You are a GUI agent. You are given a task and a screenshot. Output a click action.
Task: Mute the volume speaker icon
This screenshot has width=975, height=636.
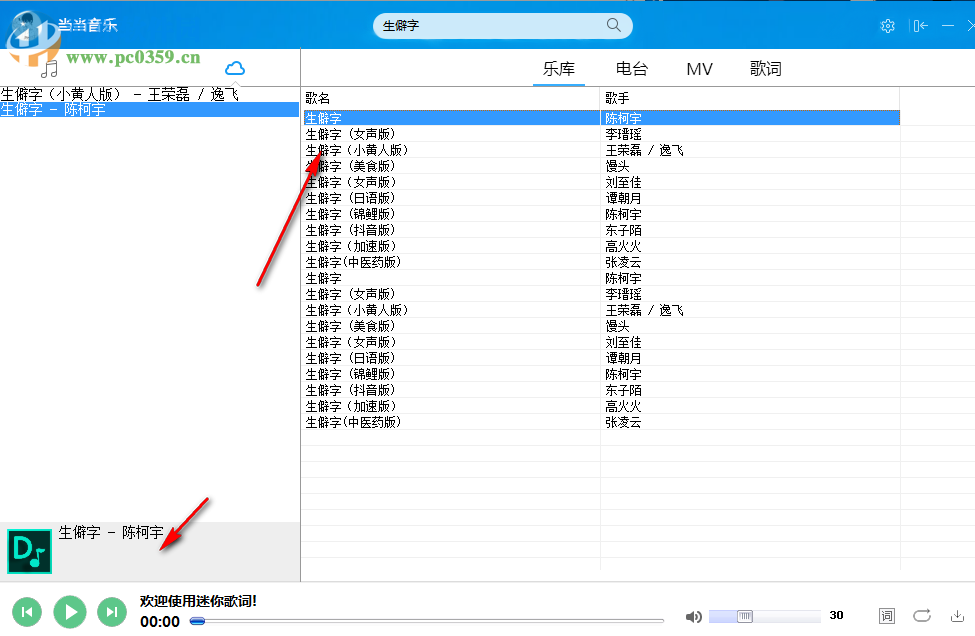[x=694, y=616]
